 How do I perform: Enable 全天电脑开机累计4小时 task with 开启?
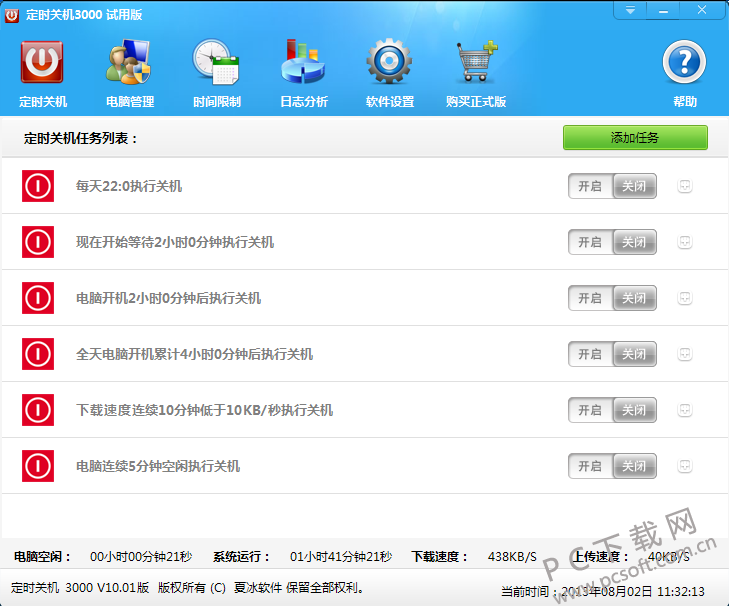pos(590,354)
